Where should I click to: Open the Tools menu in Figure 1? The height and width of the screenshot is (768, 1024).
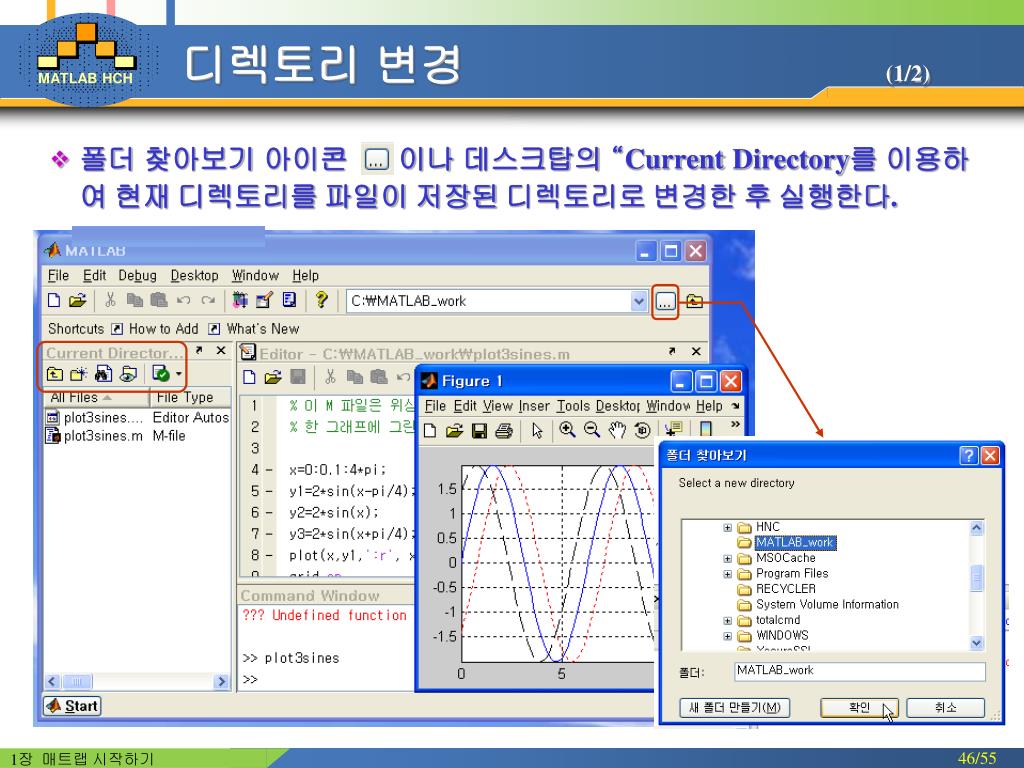pyautogui.click(x=573, y=406)
